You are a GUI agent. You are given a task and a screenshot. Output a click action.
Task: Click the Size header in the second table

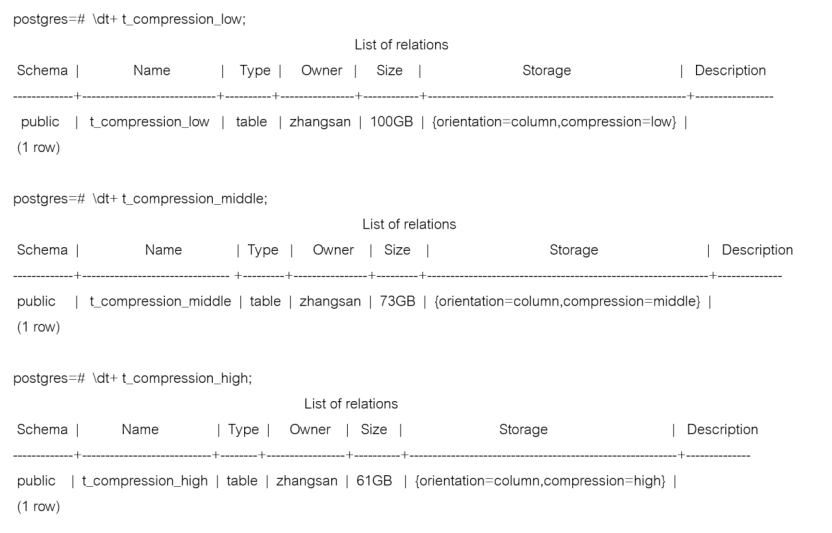pyautogui.click(x=397, y=250)
